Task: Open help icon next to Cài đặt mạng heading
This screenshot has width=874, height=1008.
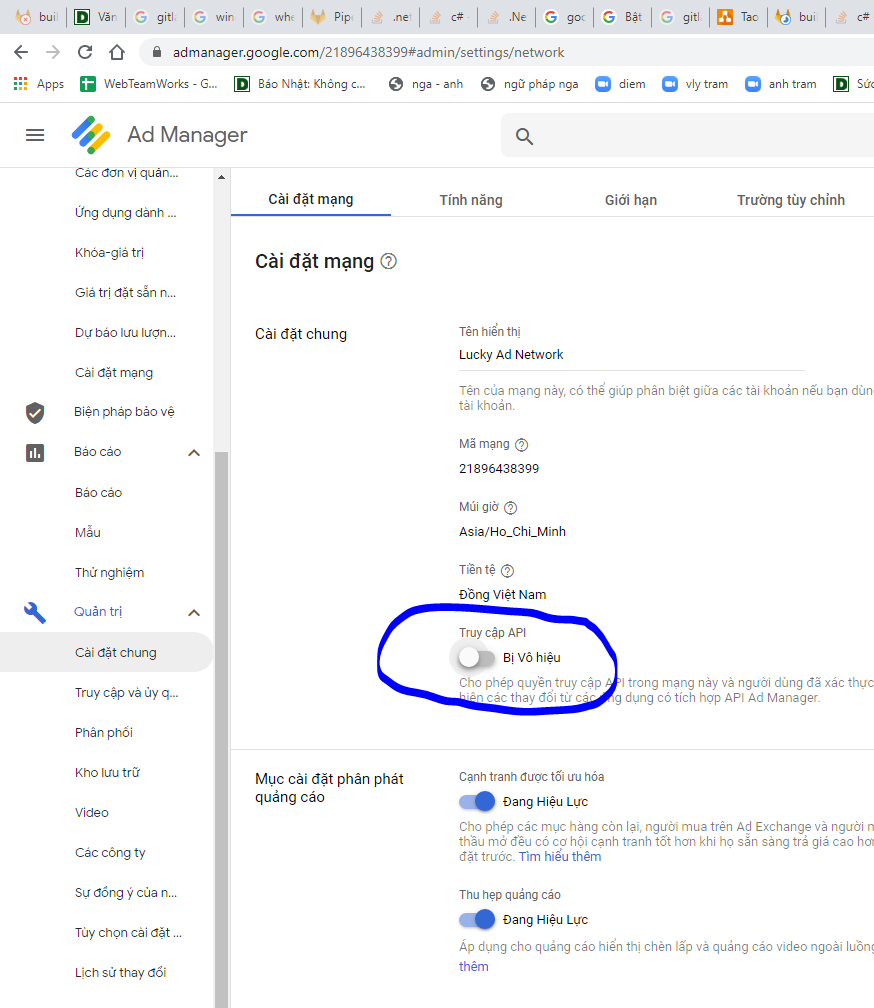Action: click(x=389, y=262)
